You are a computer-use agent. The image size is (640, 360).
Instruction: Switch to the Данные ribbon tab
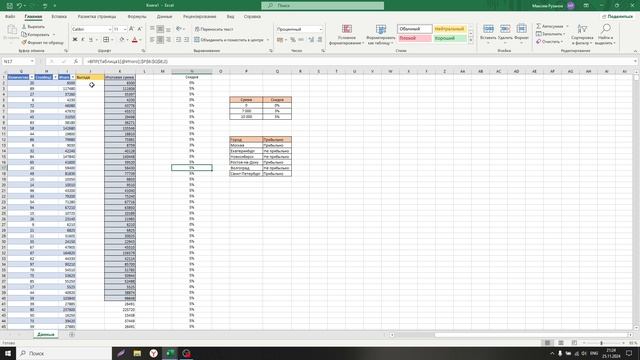(x=164, y=17)
